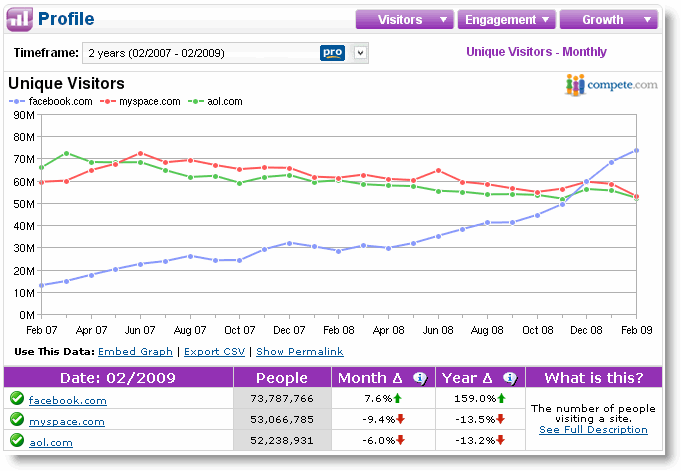
Task: Expand the Timeframe dropdown arrow
Action: [x=360, y=53]
